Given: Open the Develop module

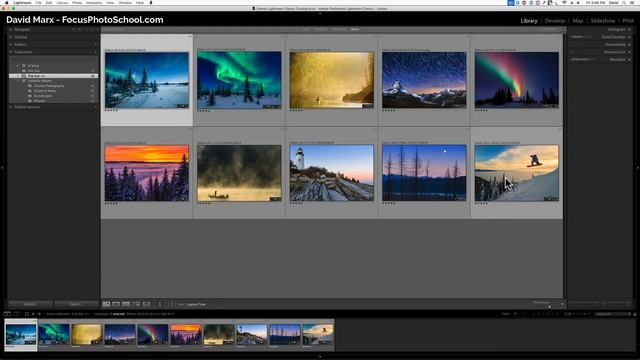Looking at the screenshot, I should tap(555, 20).
